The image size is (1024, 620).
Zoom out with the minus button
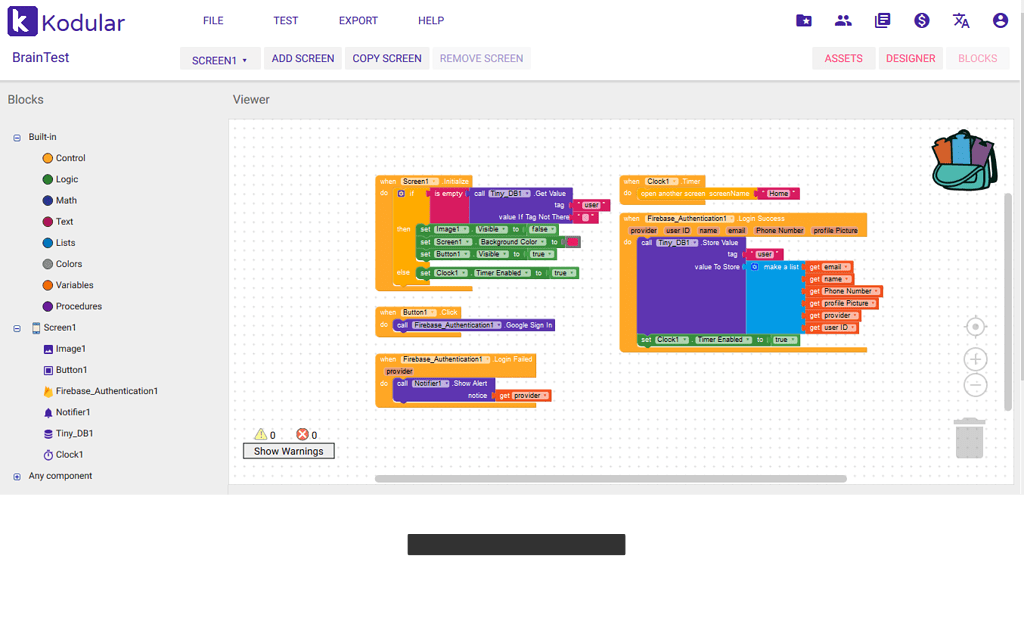[976, 385]
